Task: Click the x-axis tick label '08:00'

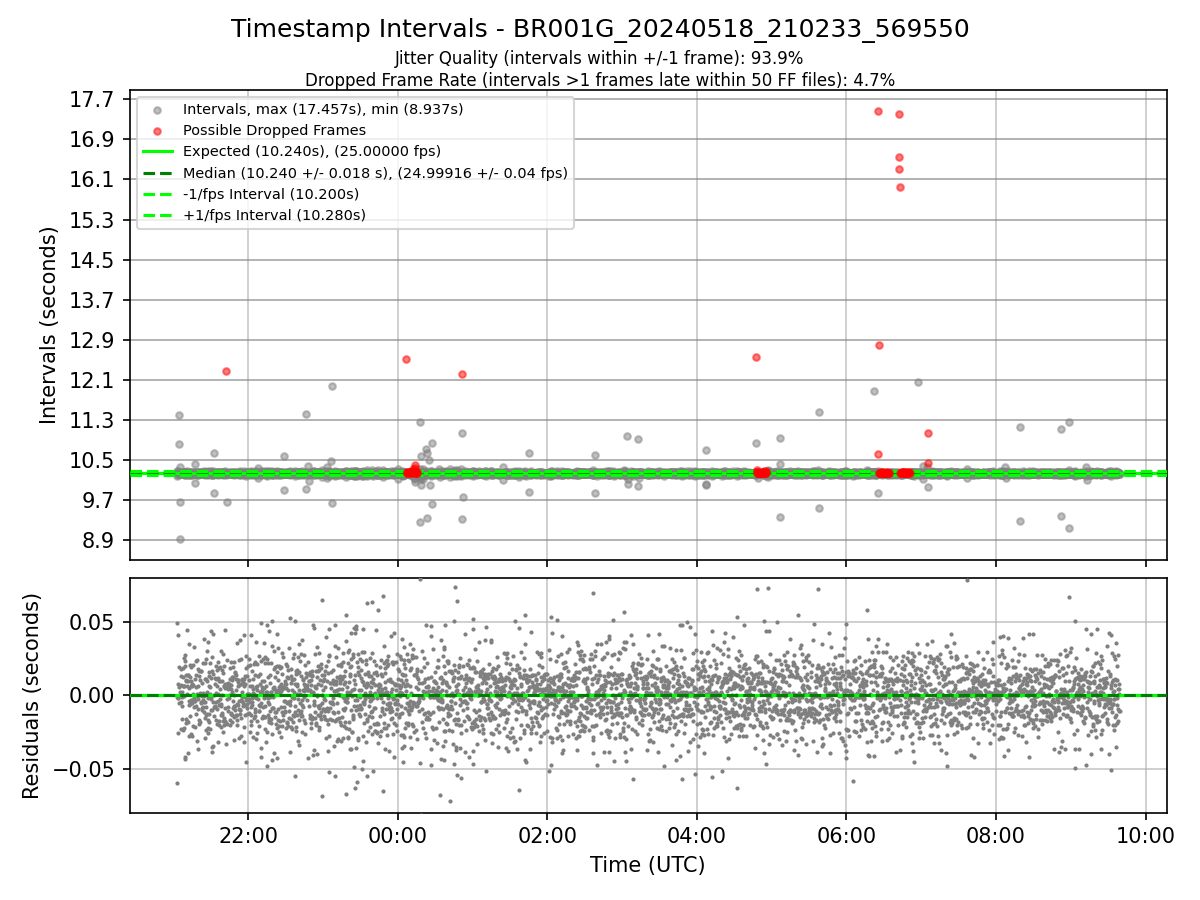Action: pos(996,834)
